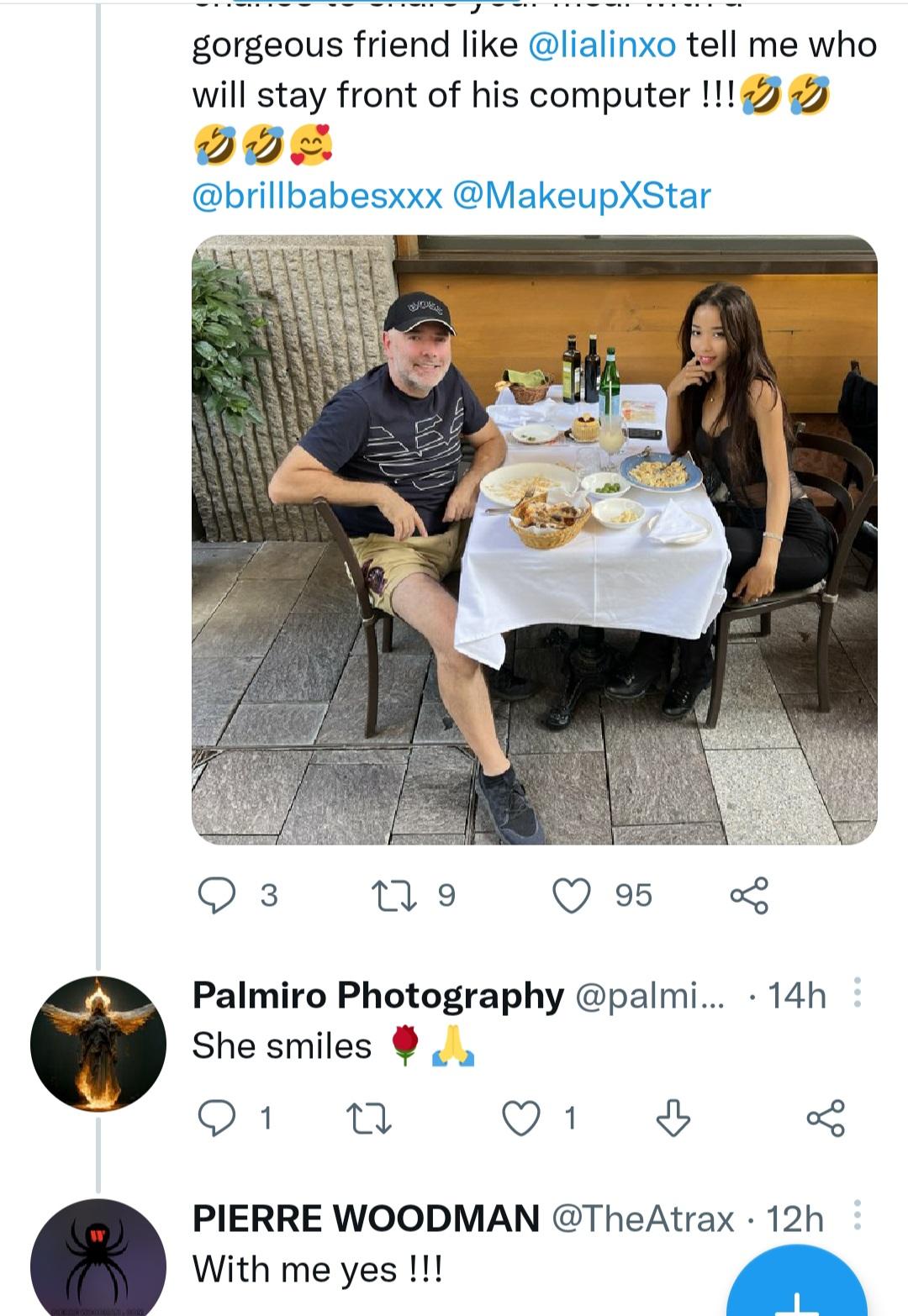Open the @lialinxo mention link
Screen dimensions: 908x1316
click(602, 45)
